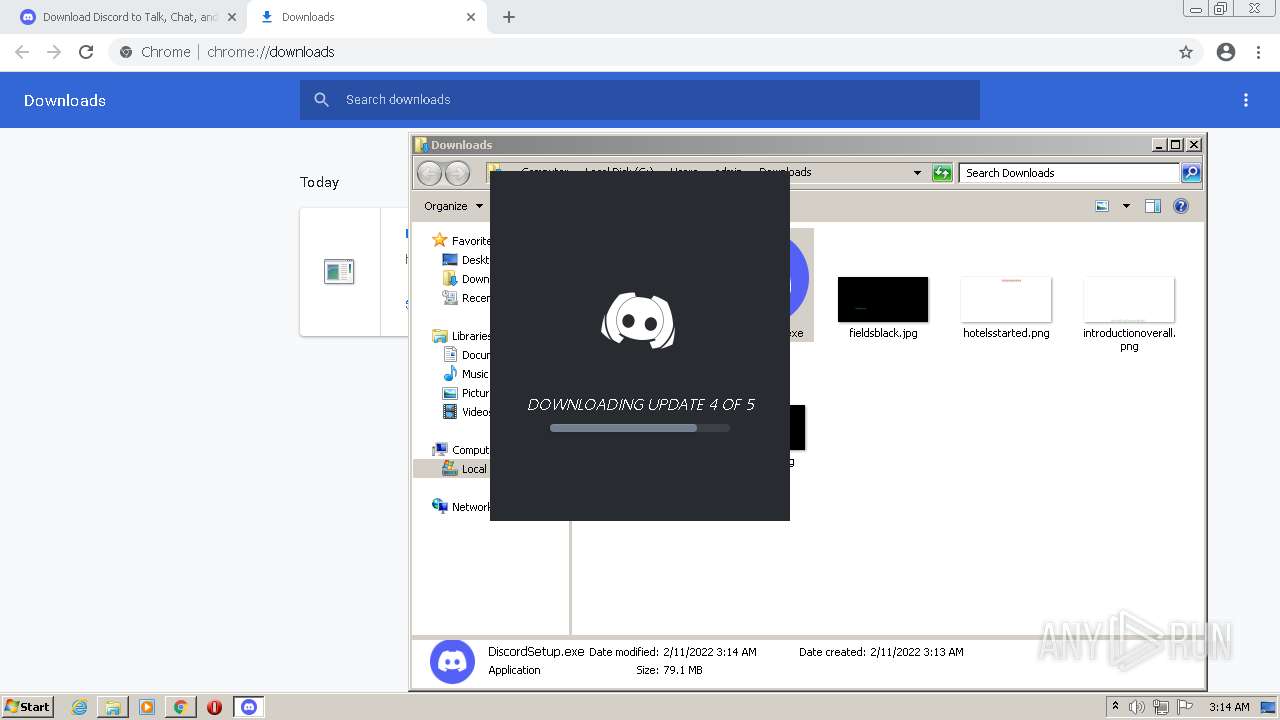Viewport: 1280px width, 720px height.
Task: Select the introductionoverall.png file thumbnail
Action: [1129, 300]
